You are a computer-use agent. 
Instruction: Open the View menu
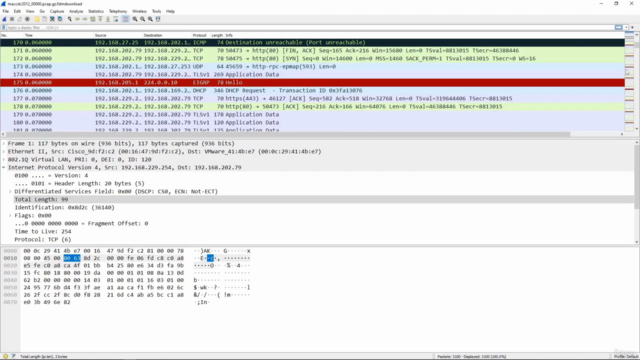(x=30, y=11)
